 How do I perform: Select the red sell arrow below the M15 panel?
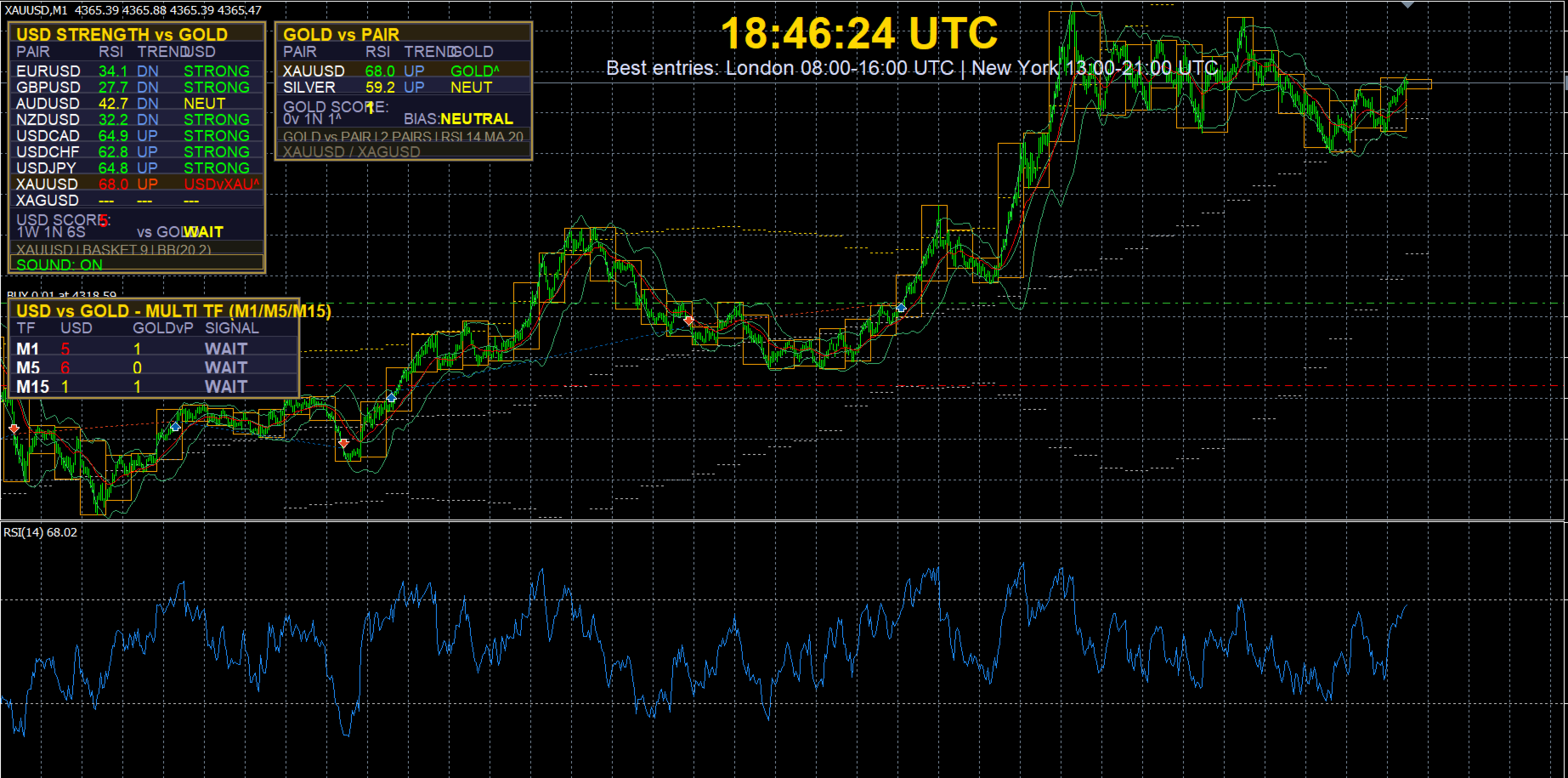point(343,443)
